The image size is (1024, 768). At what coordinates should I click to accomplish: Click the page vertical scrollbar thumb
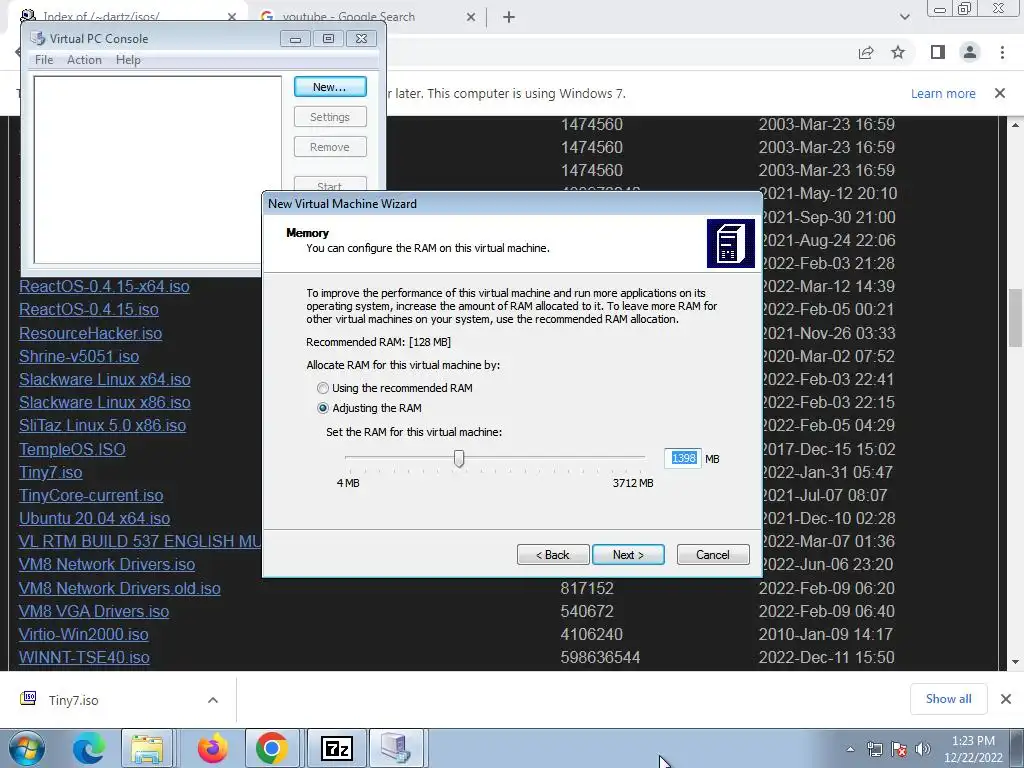1015,319
